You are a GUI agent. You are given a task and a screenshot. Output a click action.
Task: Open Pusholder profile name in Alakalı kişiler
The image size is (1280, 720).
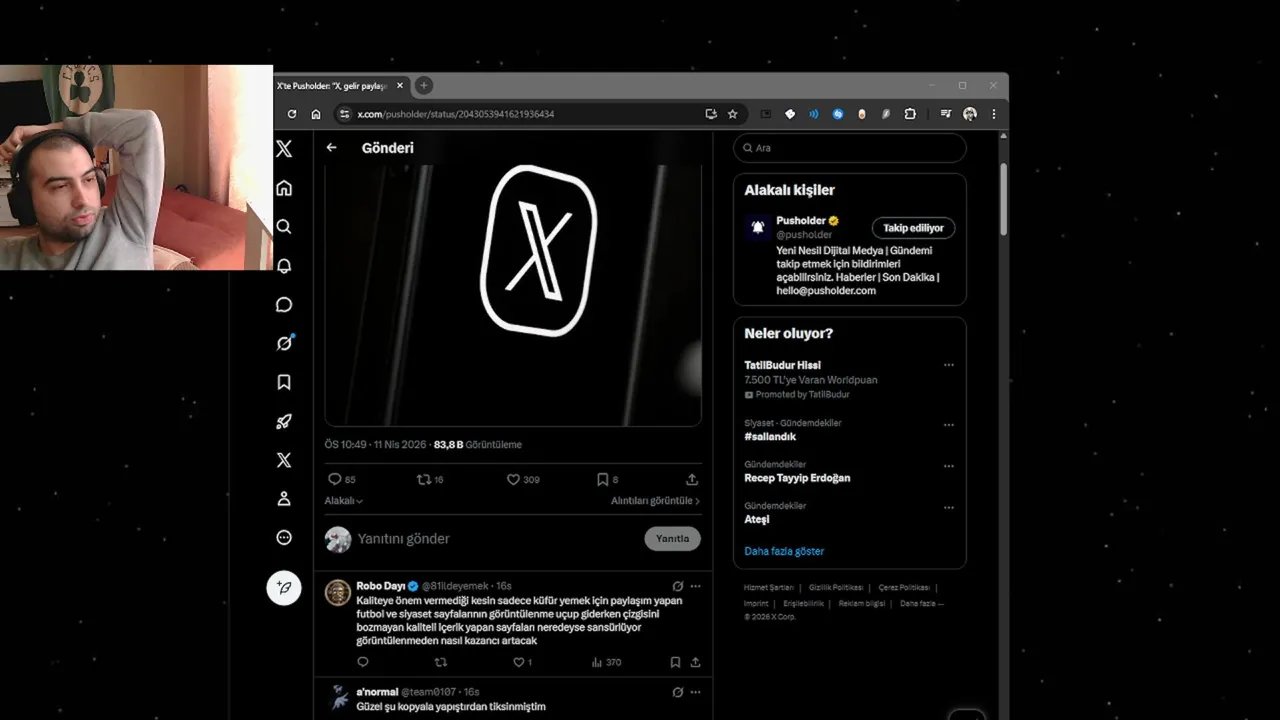[801, 221]
